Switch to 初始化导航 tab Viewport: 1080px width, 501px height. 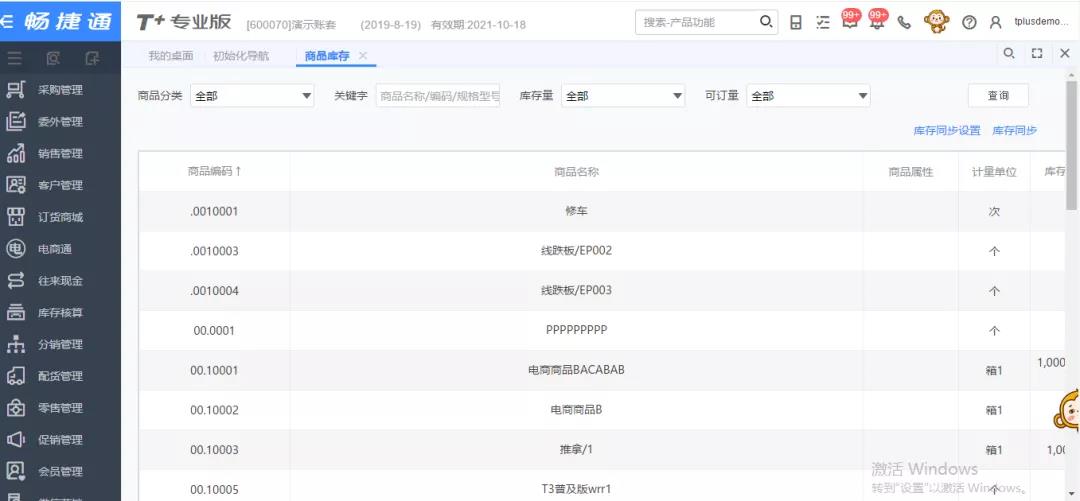tap(241, 56)
